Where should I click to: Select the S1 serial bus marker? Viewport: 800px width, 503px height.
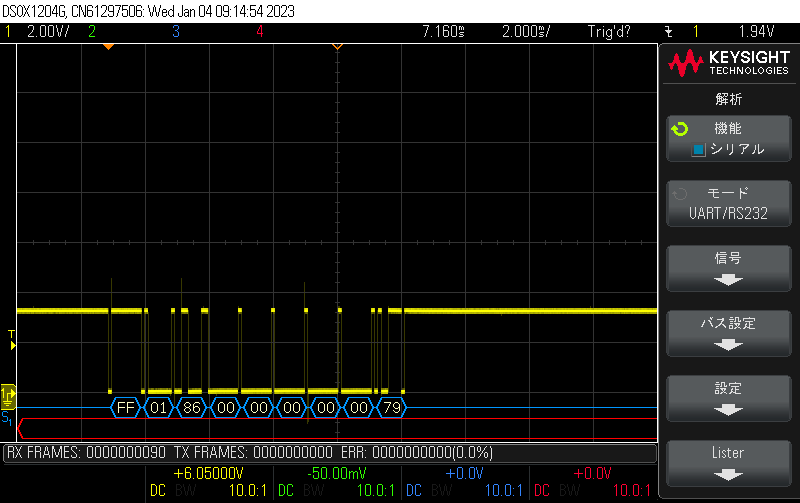click(7, 416)
